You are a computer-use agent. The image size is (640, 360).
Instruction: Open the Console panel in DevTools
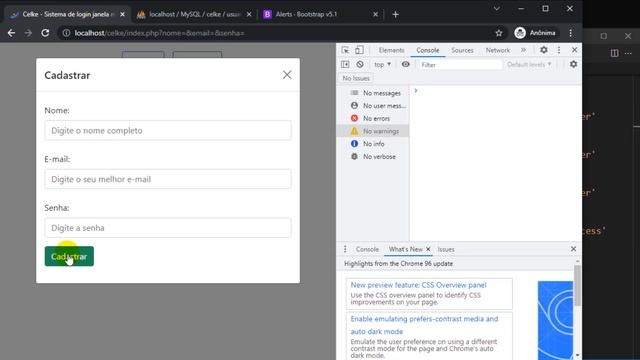coord(427,50)
